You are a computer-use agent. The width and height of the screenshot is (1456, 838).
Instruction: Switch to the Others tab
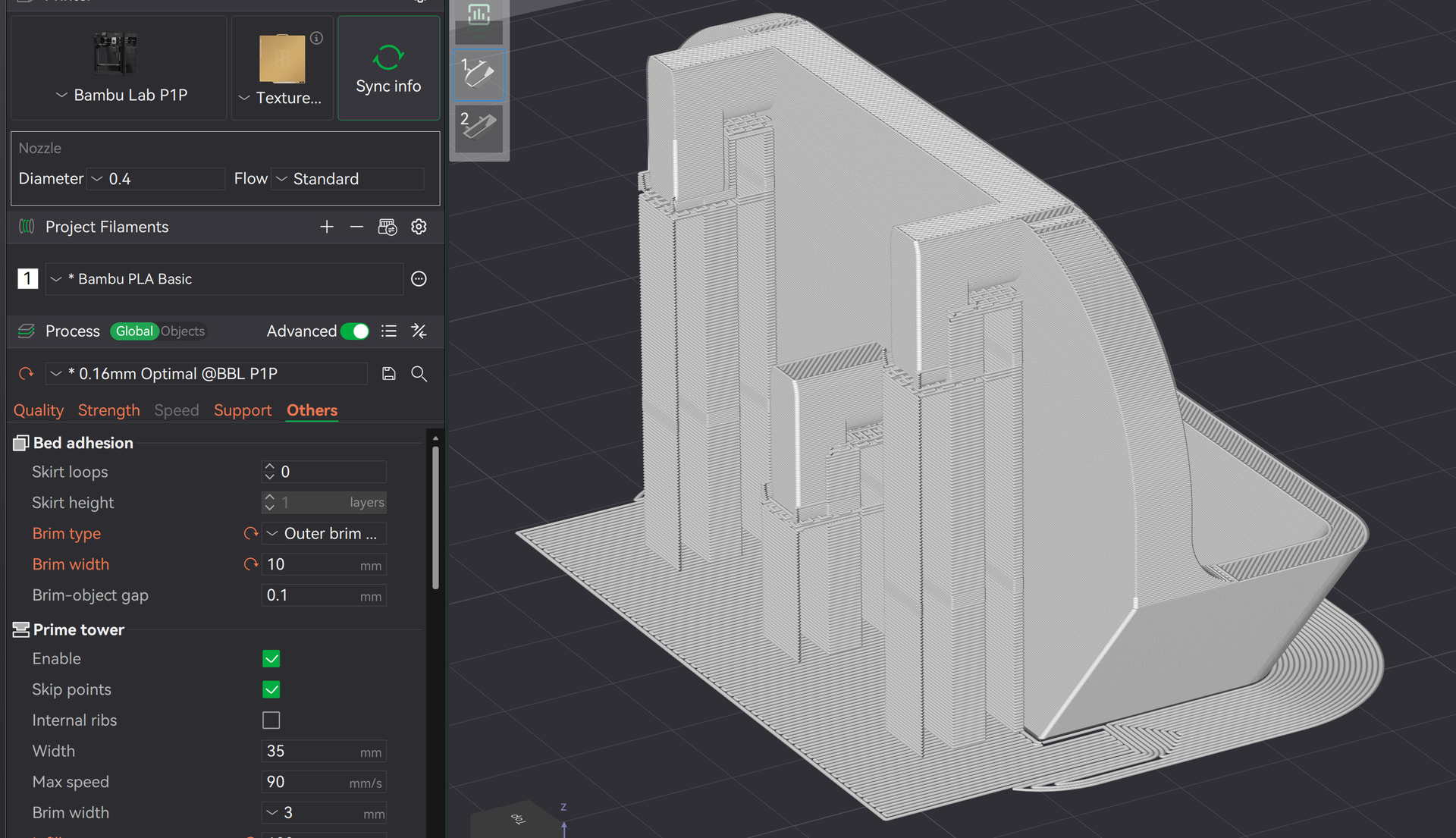pyautogui.click(x=312, y=410)
